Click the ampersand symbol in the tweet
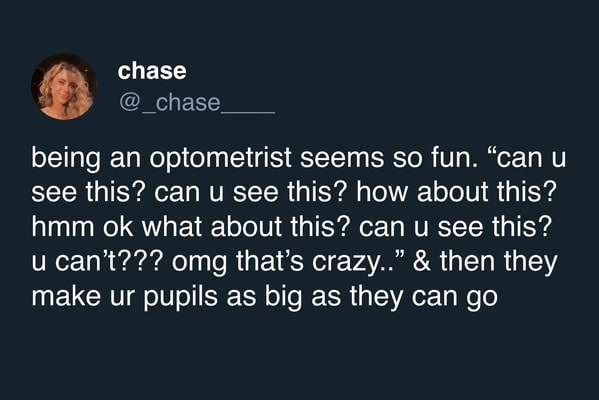The height and width of the screenshot is (400, 599). (x=422, y=261)
